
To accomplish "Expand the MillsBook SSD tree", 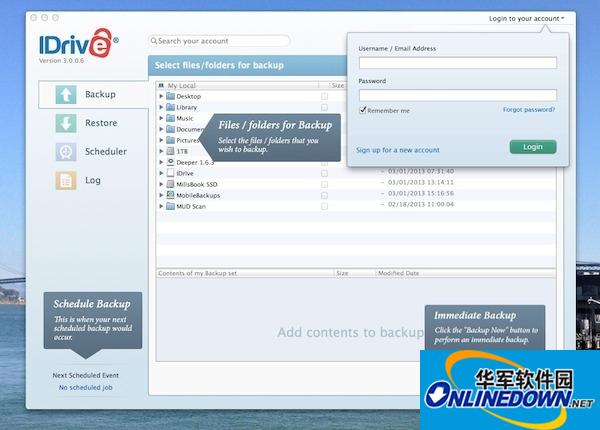I will pyautogui.click(x=161, y=184).
